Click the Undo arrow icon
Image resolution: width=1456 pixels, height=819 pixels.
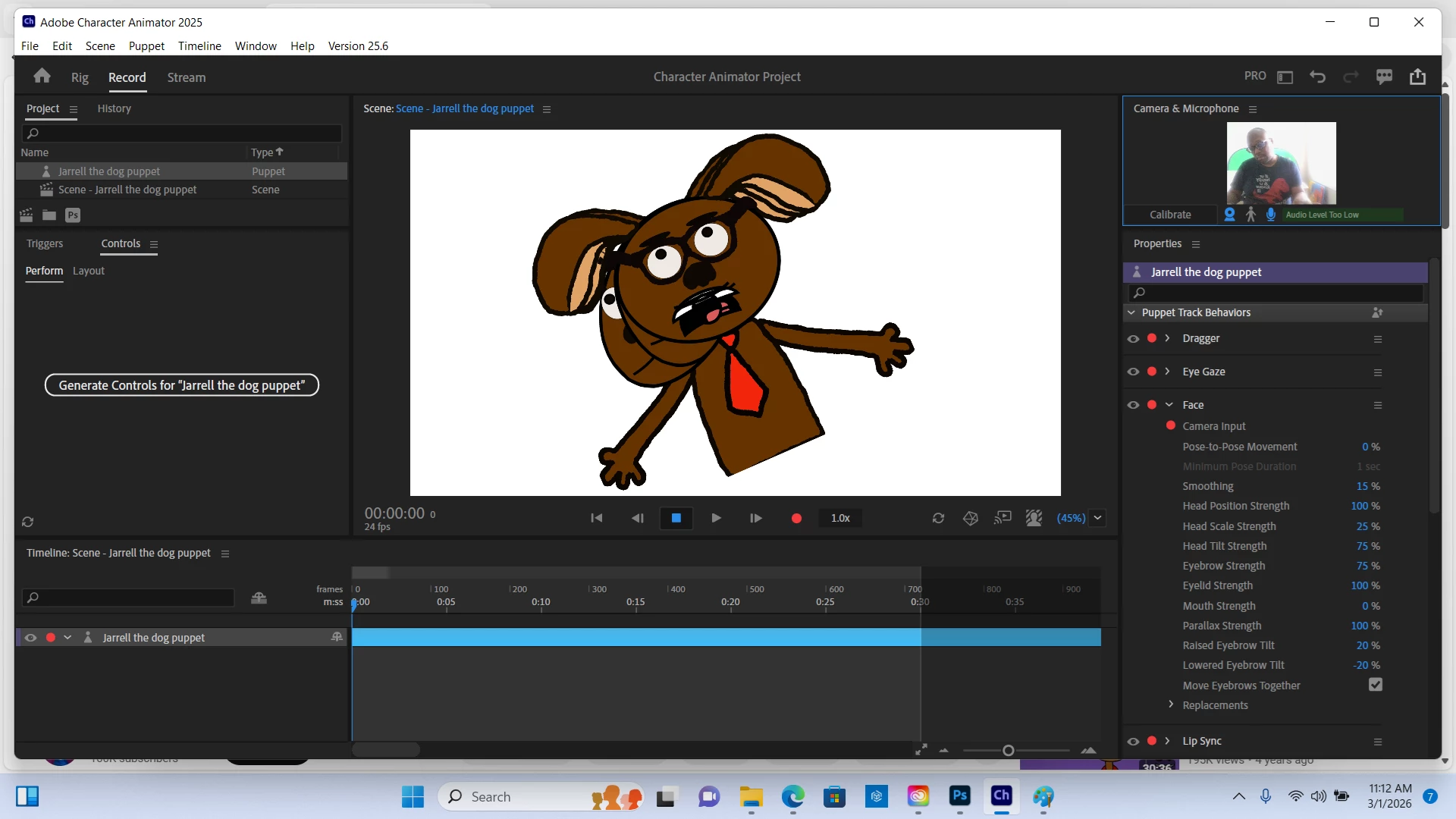[x=1318, y=77]
